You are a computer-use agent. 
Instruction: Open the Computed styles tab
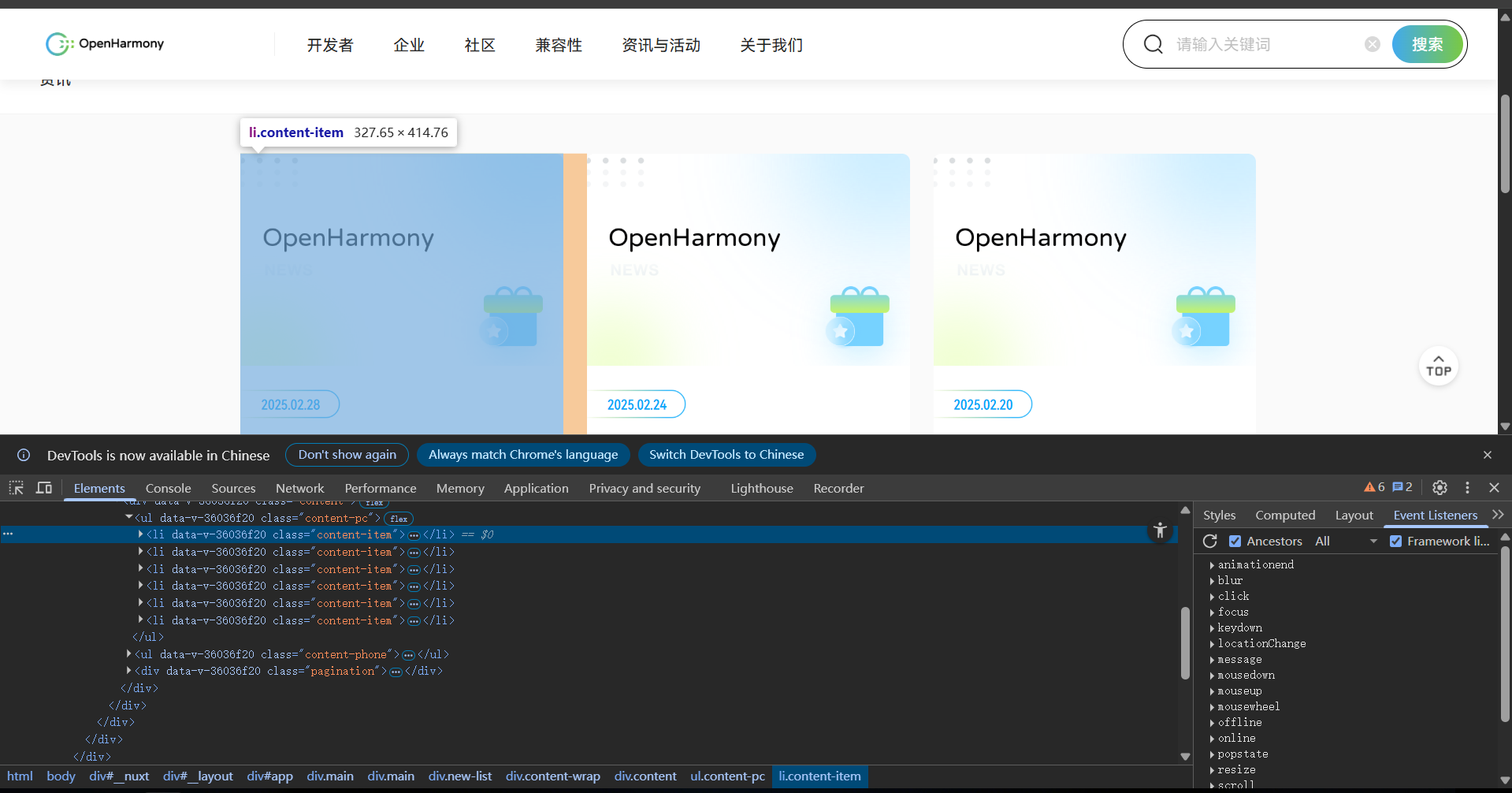pos(1284,516)
